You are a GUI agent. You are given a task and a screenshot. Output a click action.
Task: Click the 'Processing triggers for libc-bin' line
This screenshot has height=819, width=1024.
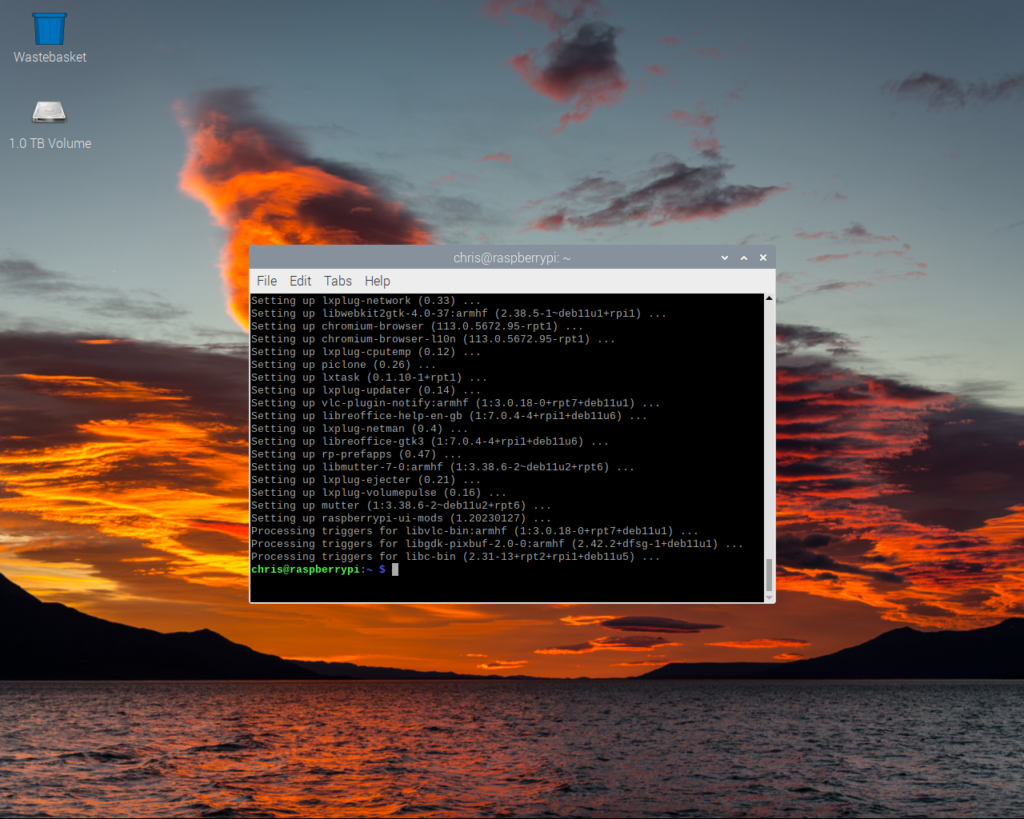[455, 556]
